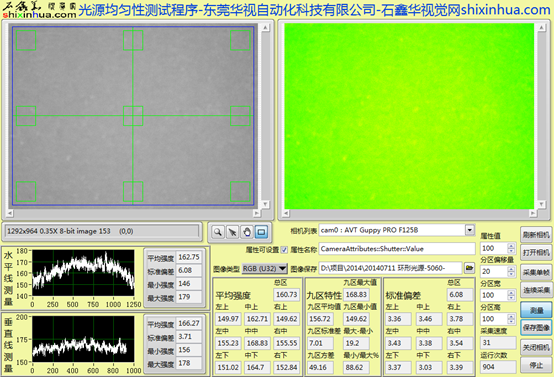
Task: Expand the 相机列表 camera dropdown
Action: point(470,230)
